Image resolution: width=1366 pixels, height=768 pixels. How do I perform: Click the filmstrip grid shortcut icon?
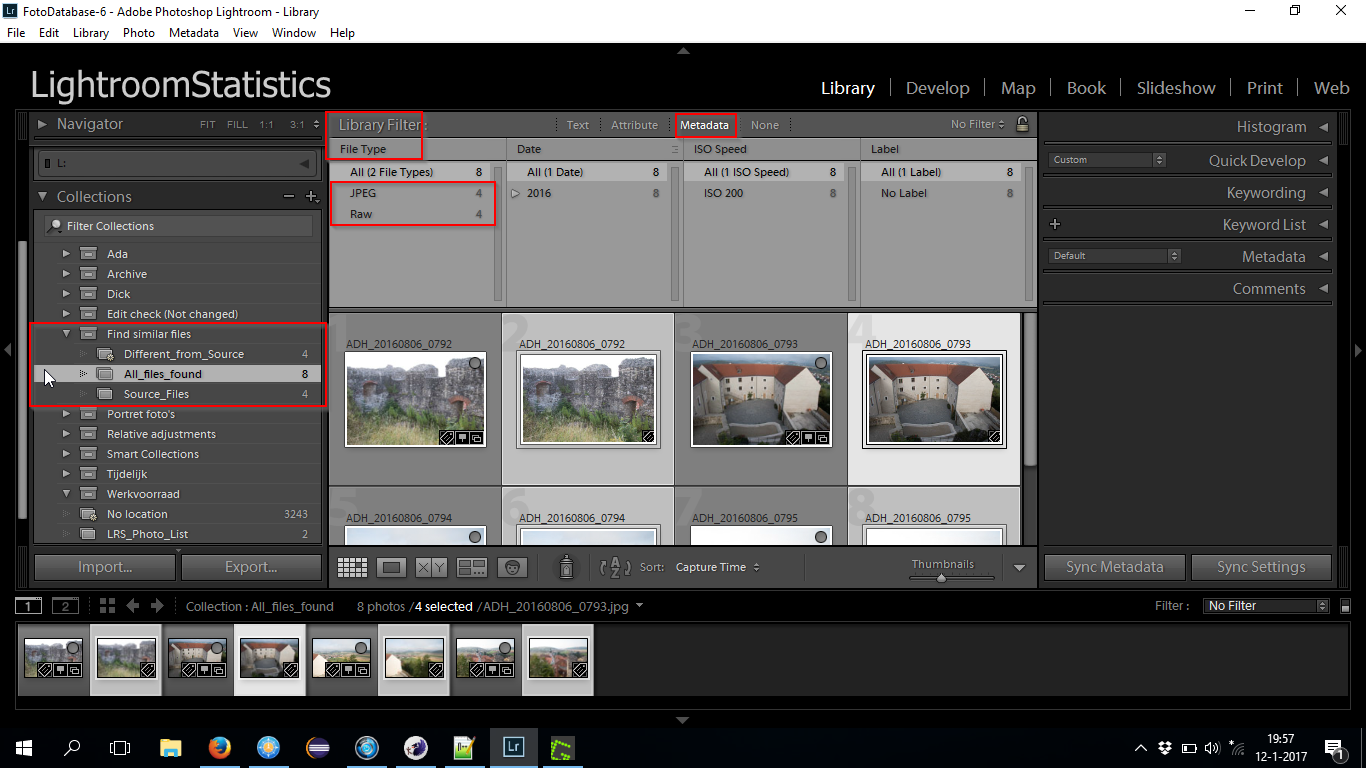[107, 606]
